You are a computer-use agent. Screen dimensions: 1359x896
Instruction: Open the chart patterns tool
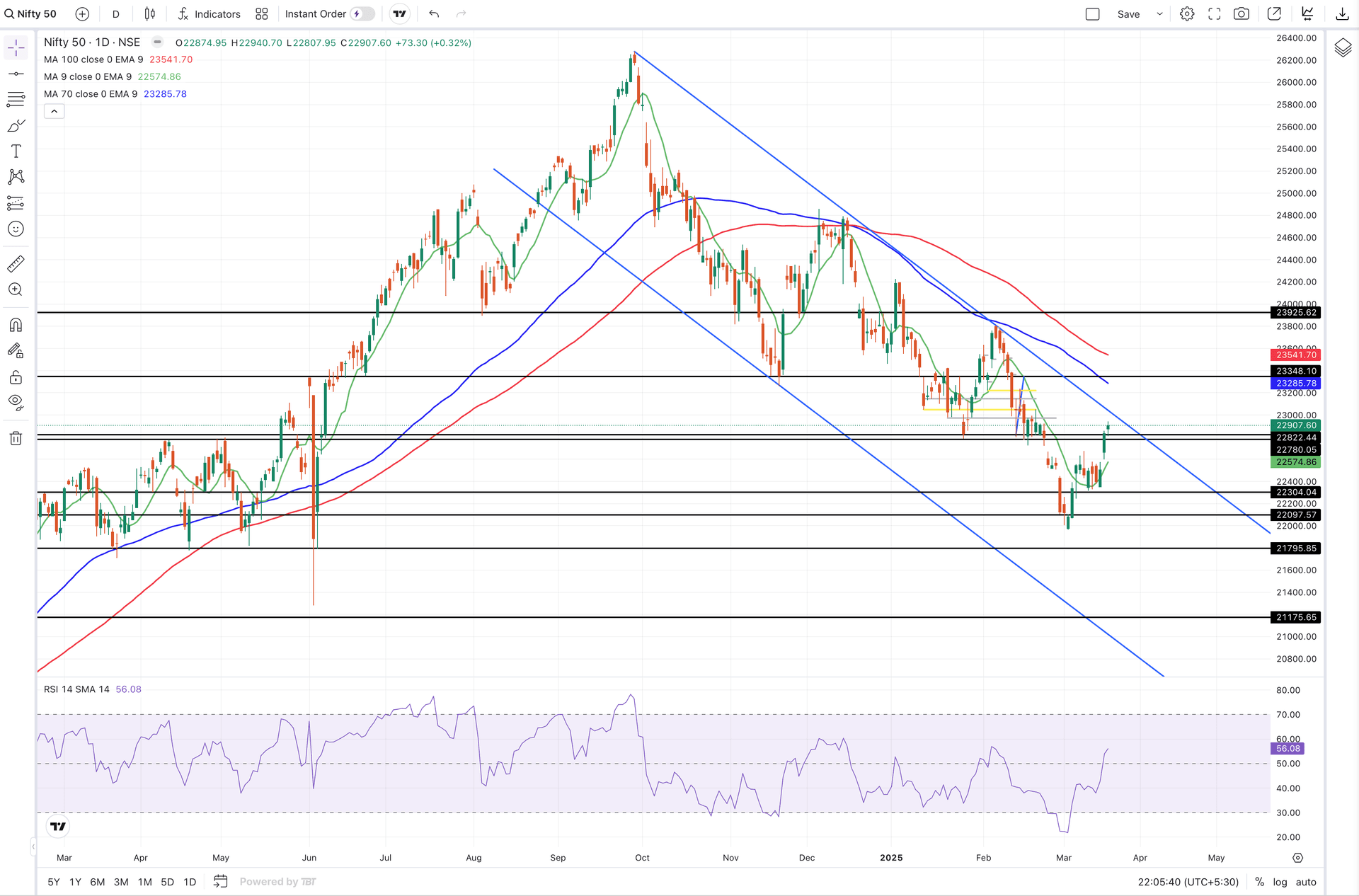(16, 177)
